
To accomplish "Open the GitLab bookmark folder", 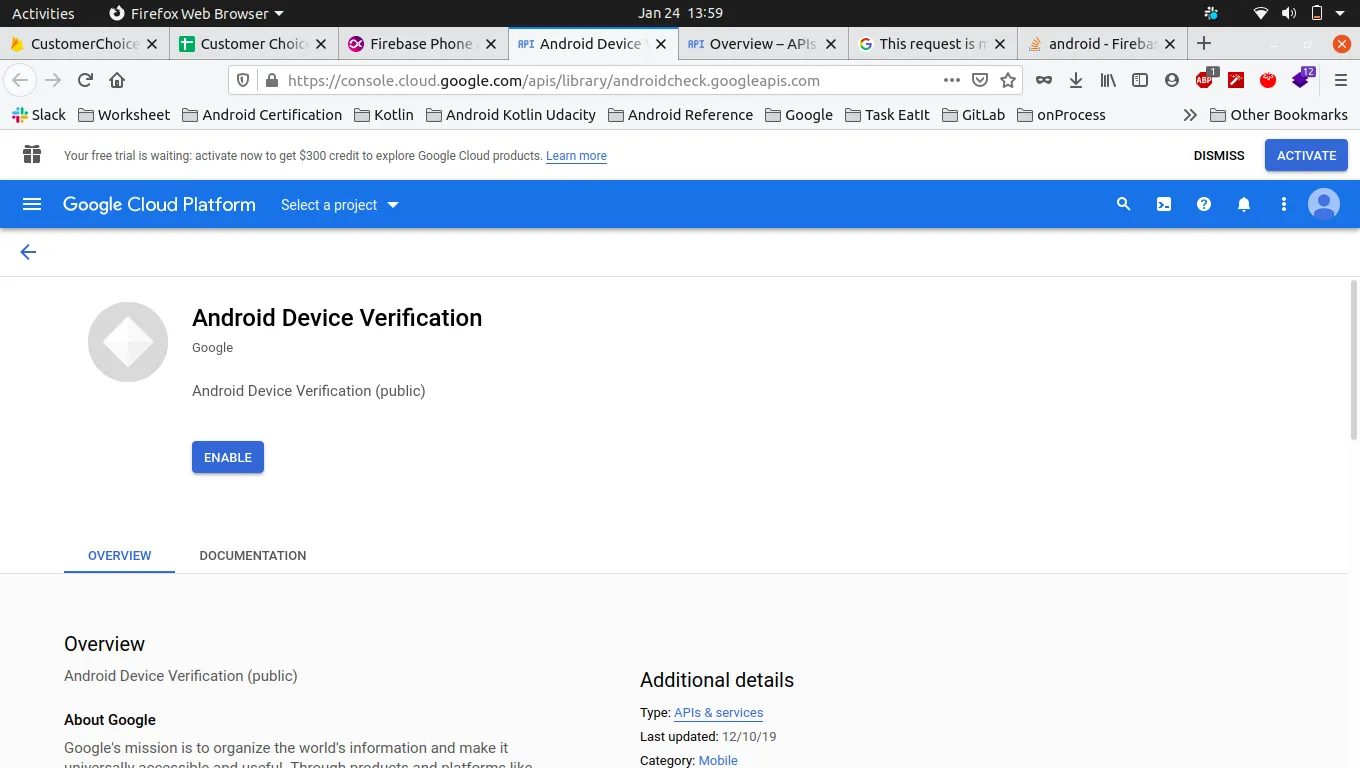I will pyautogui.click(x=973, y=115).
